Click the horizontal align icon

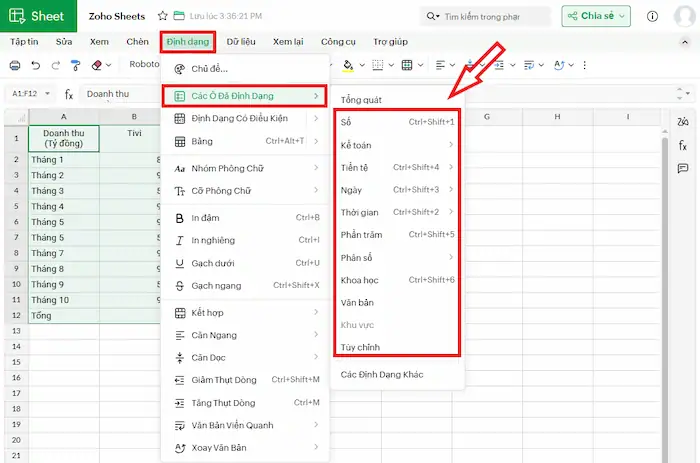tap(440, 65)
